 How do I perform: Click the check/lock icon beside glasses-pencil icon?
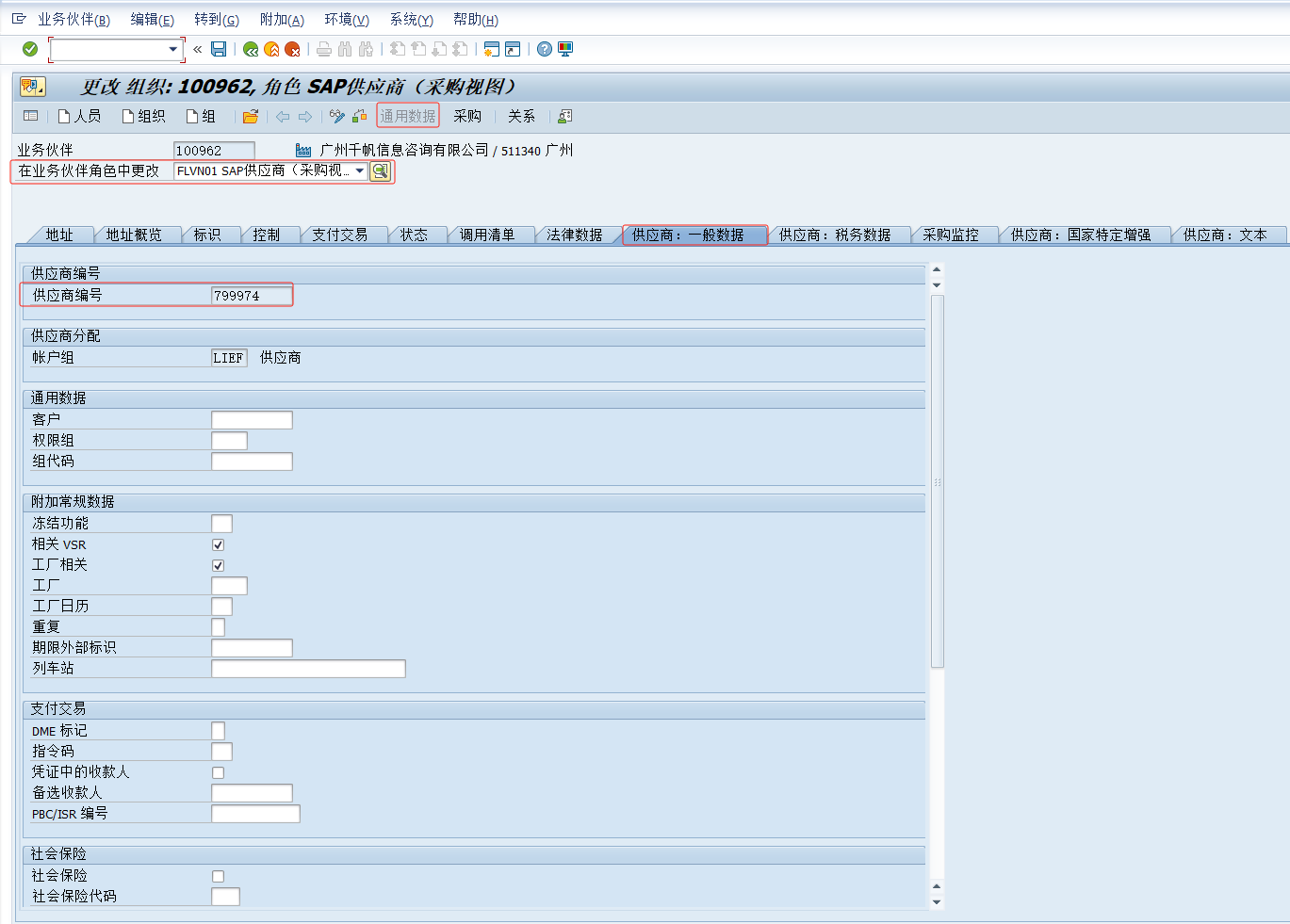(x=359, y=116)
